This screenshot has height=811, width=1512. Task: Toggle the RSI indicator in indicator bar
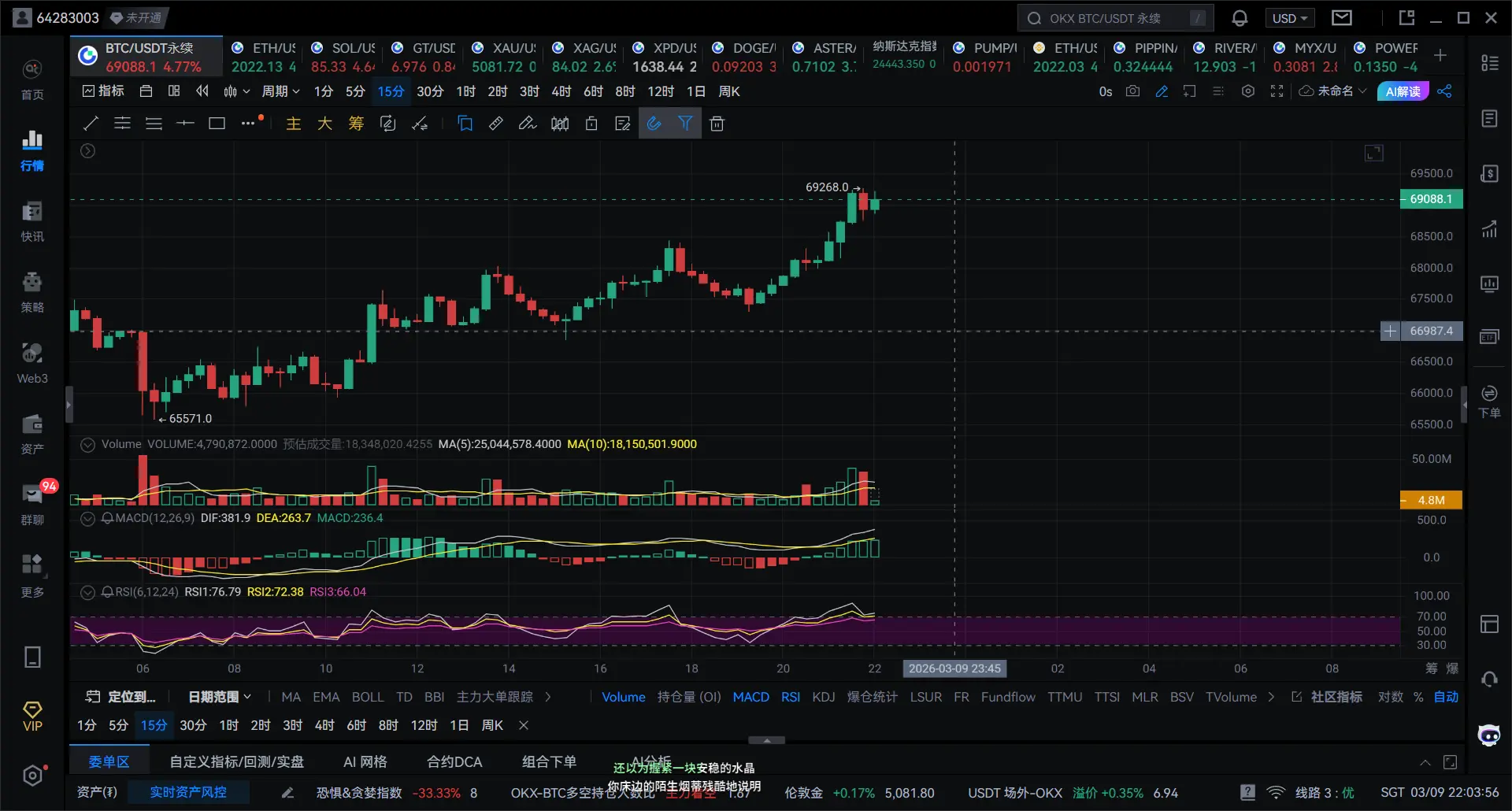coord(791,697)
